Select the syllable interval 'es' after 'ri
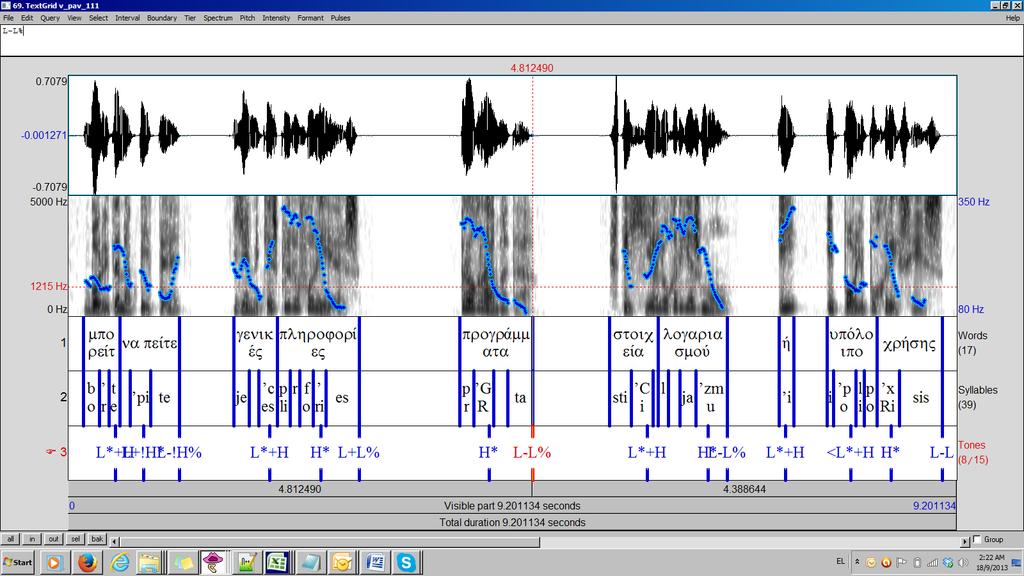The image size is (1024, 576). click(x=342, y=397)
